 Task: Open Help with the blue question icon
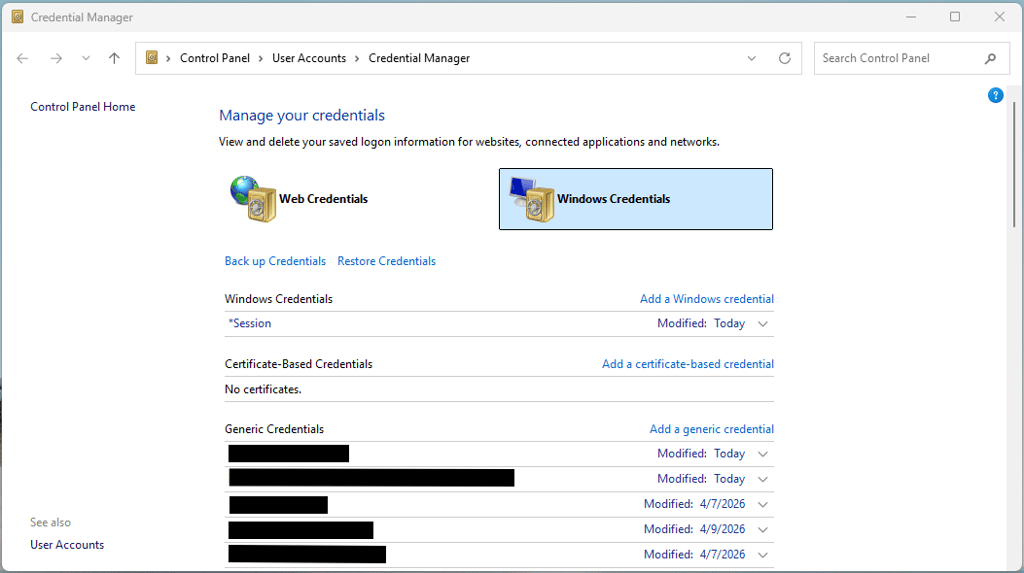coord(995,95)
